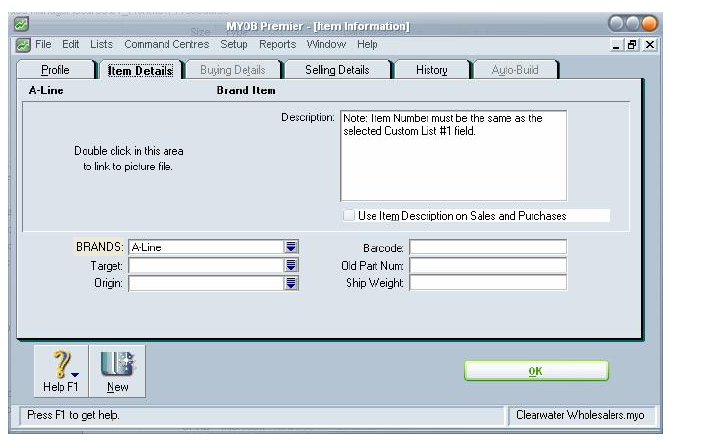Open the Target dropdown list
This screenshot has height=440, width=722.
click(291, 265)
